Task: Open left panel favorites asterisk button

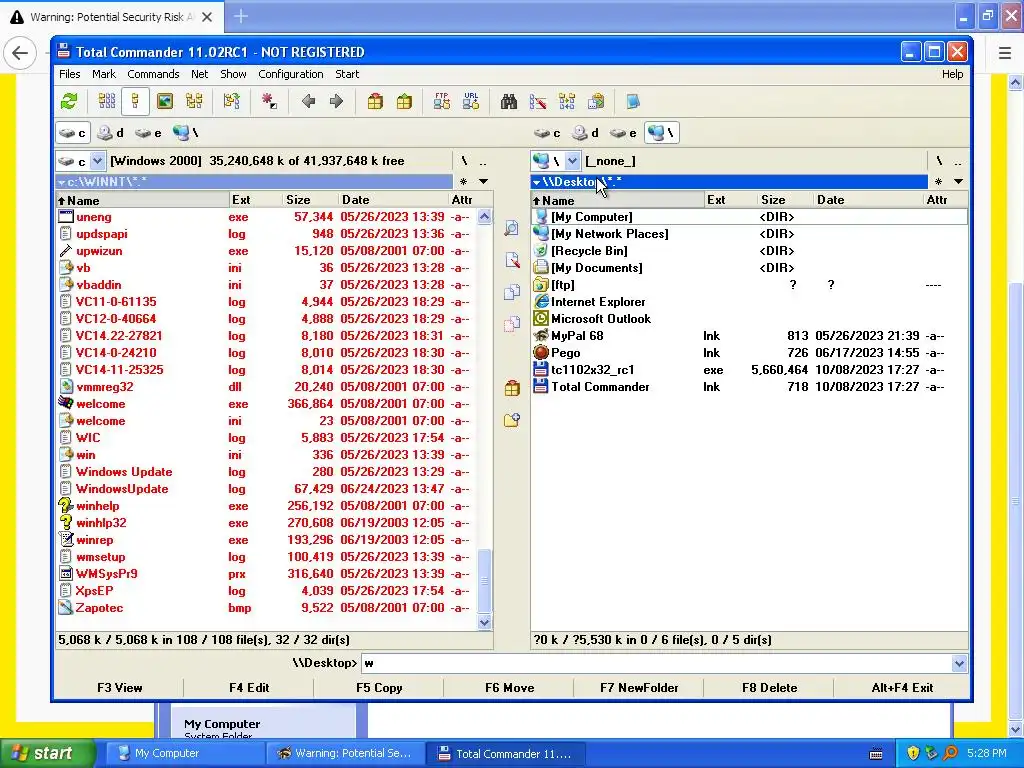Action: coord(463,182)
